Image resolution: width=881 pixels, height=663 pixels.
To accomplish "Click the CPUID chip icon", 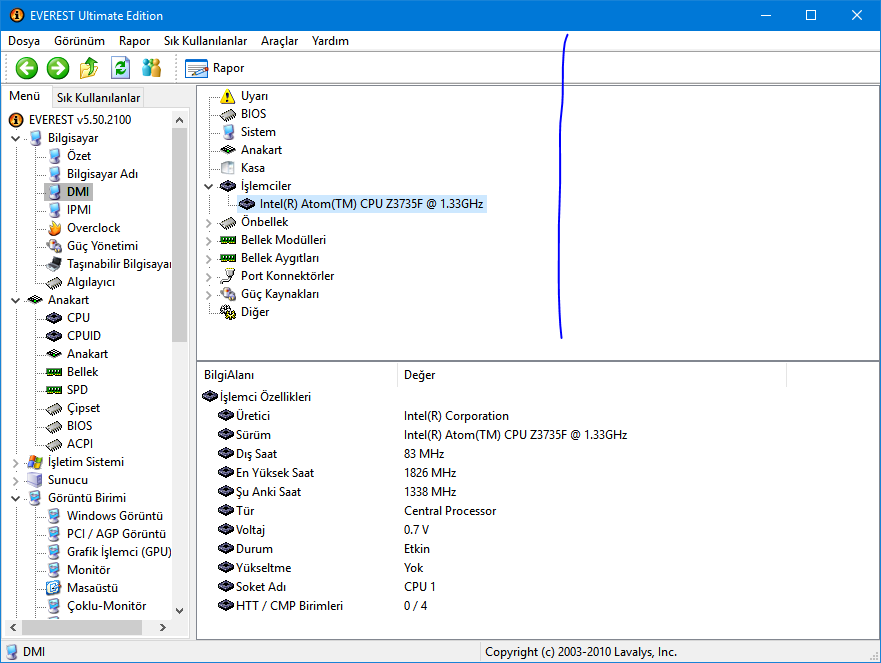I will [x=54, y=336].
